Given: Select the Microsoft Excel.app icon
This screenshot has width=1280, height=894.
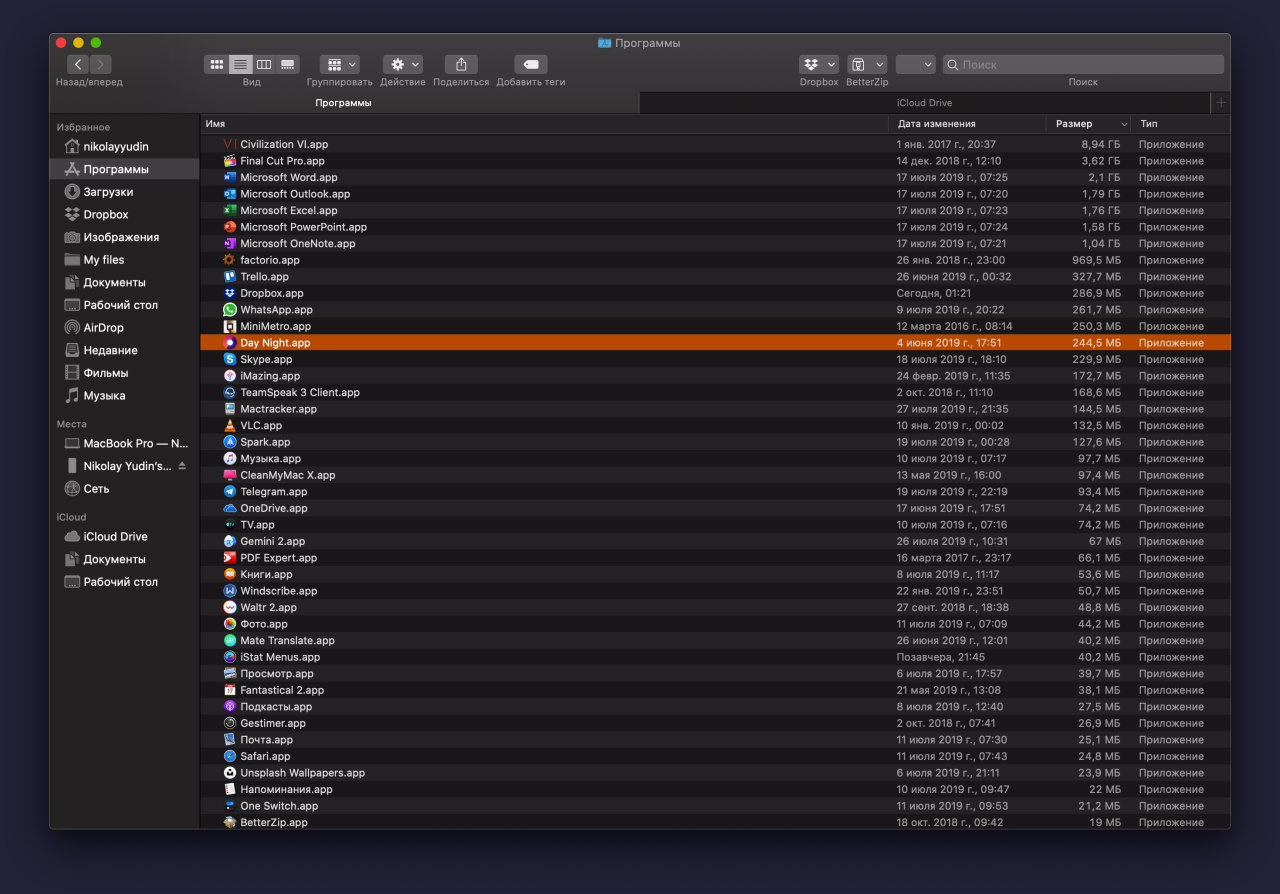Looking at the screenshot, I should (230, 210).
